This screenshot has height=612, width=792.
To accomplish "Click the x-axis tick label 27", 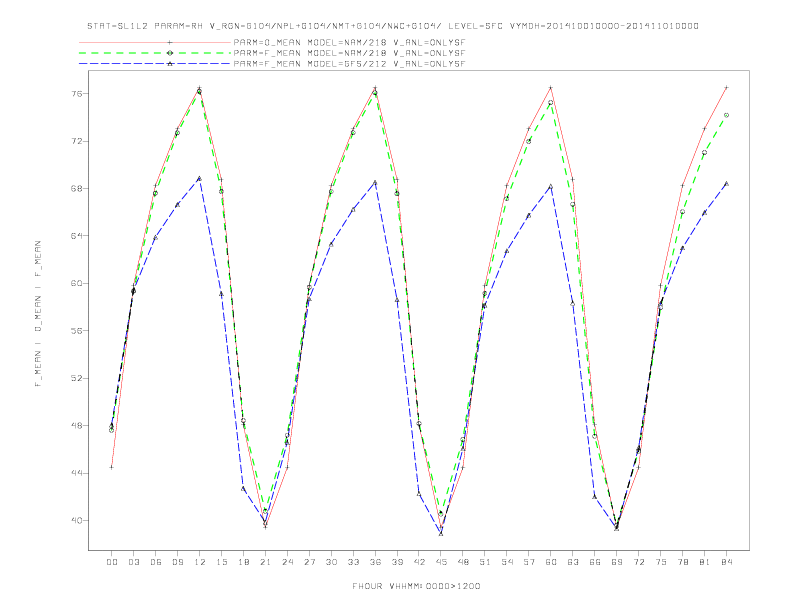I will coord(309,562).
